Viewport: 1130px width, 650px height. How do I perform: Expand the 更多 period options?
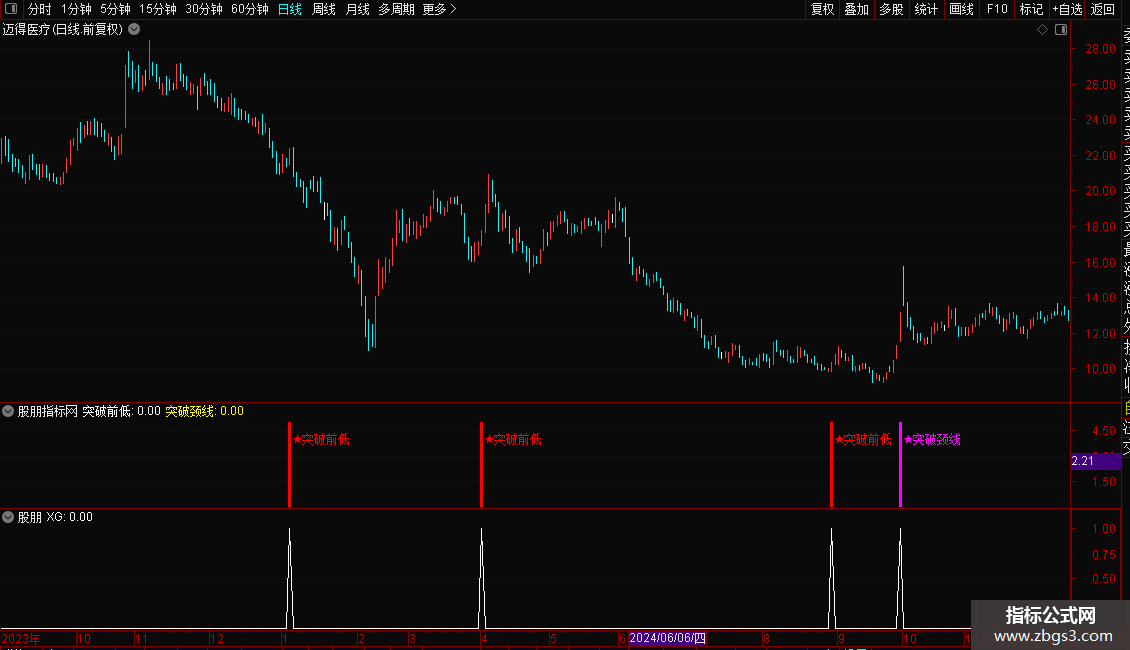(x=440, y=9)
